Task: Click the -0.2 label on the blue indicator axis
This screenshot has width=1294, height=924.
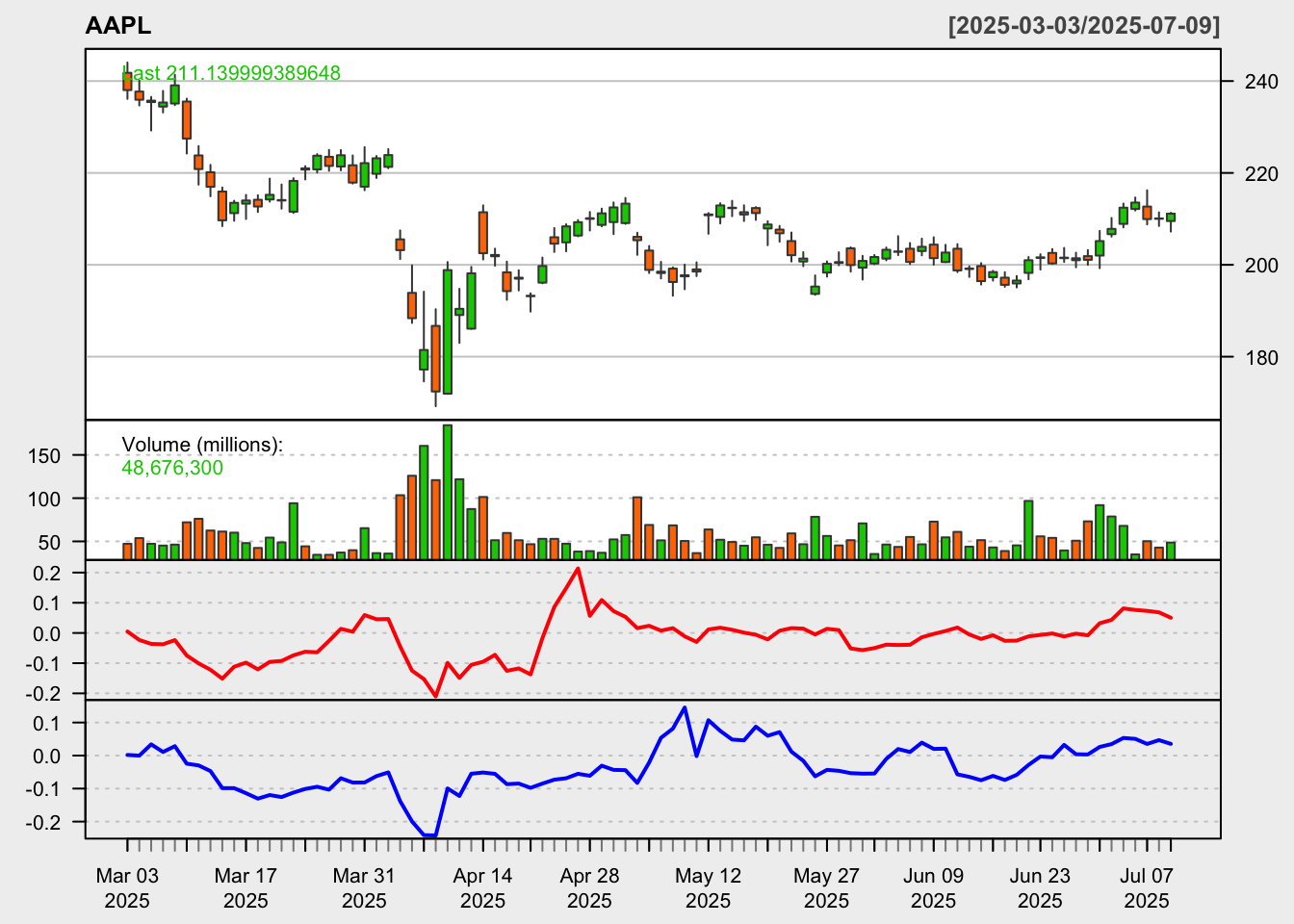Action: (x=45, y=823)
